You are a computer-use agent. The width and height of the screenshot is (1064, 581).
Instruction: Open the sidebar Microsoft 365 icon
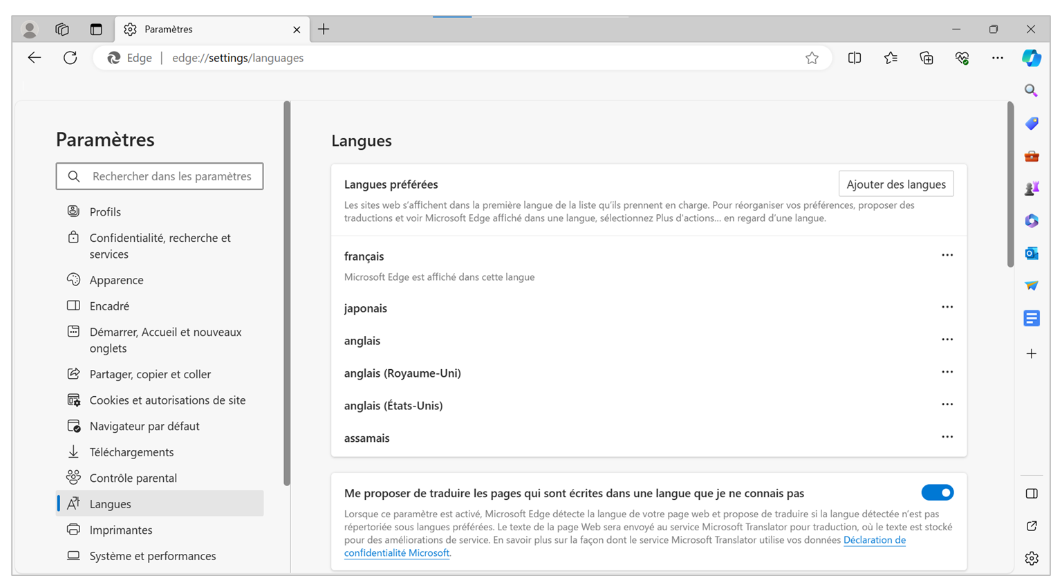(1031, 221)
